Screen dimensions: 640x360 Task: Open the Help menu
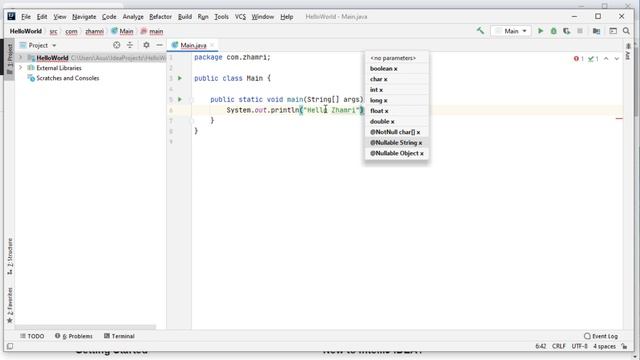287,17
